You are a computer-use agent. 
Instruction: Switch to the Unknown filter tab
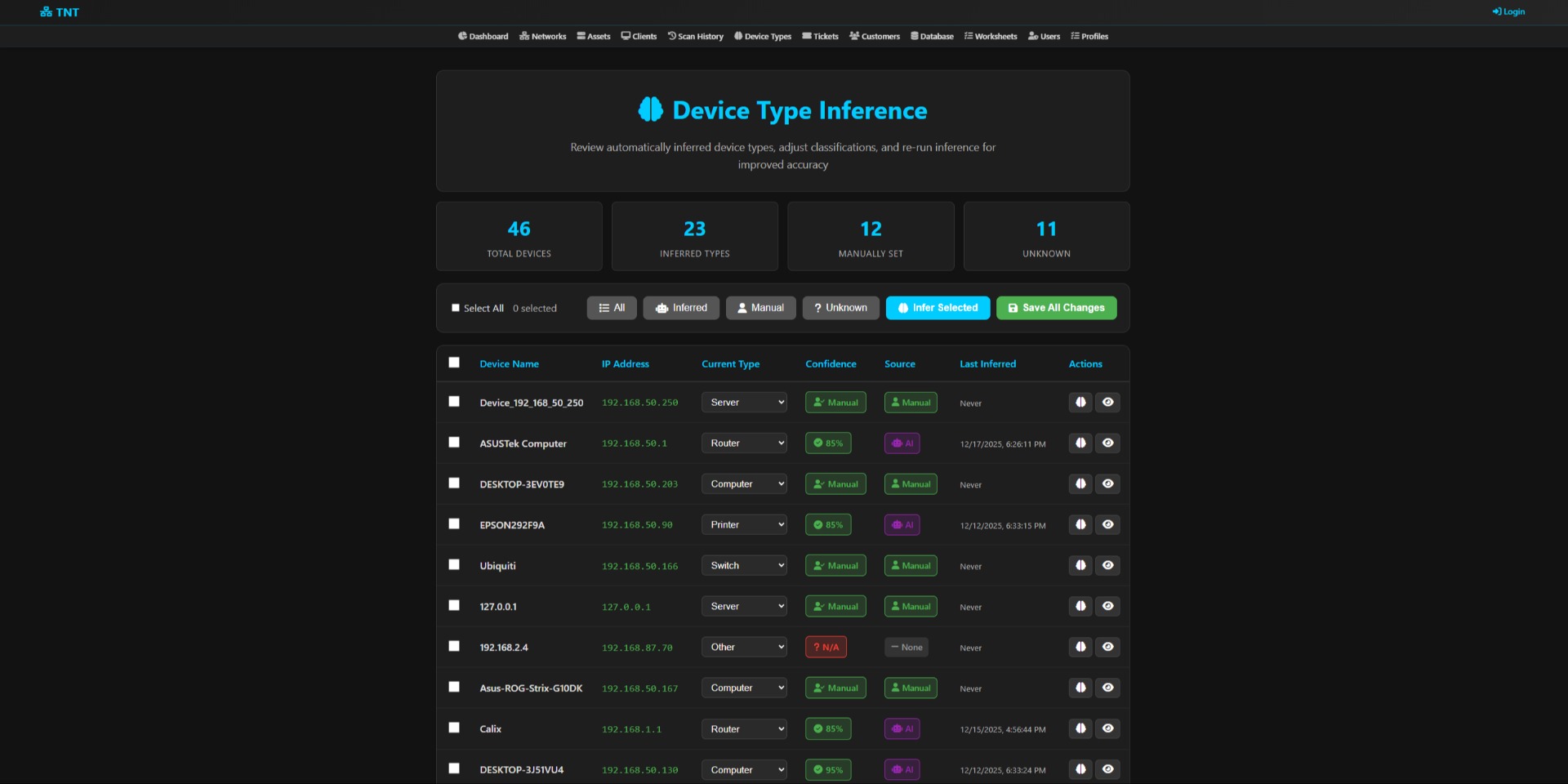[840, 308]
